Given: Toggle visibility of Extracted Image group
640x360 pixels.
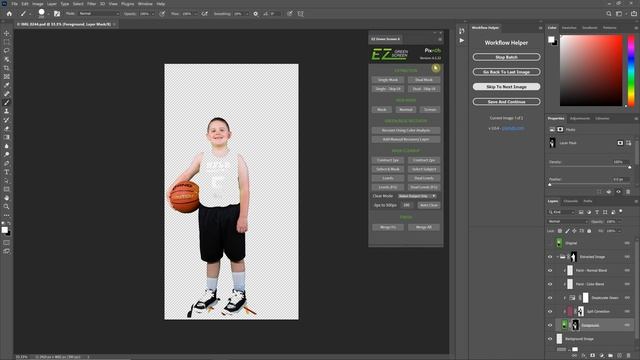Looking at the screenshot, I should coord(550,257).
